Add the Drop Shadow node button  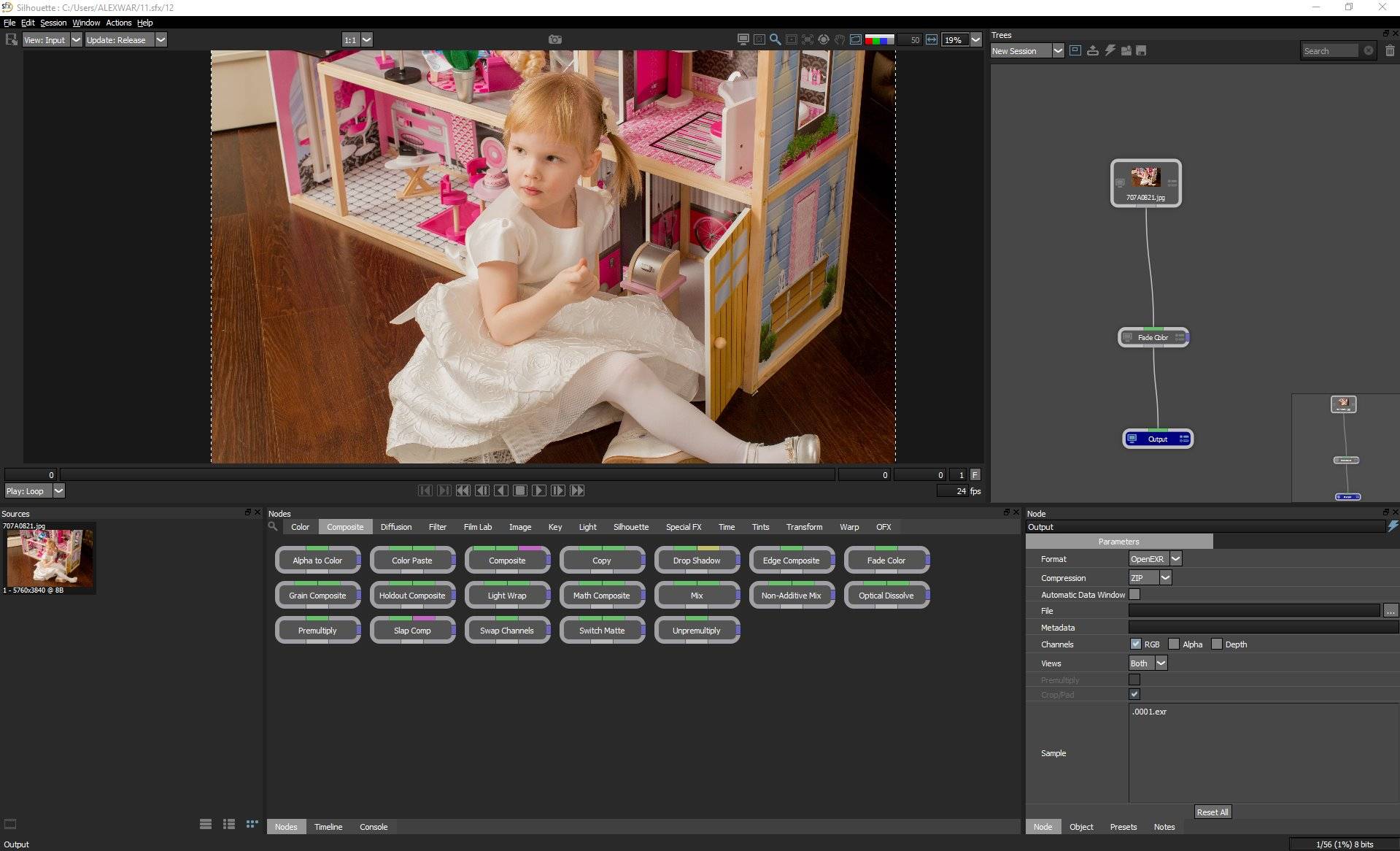(697, 561)
